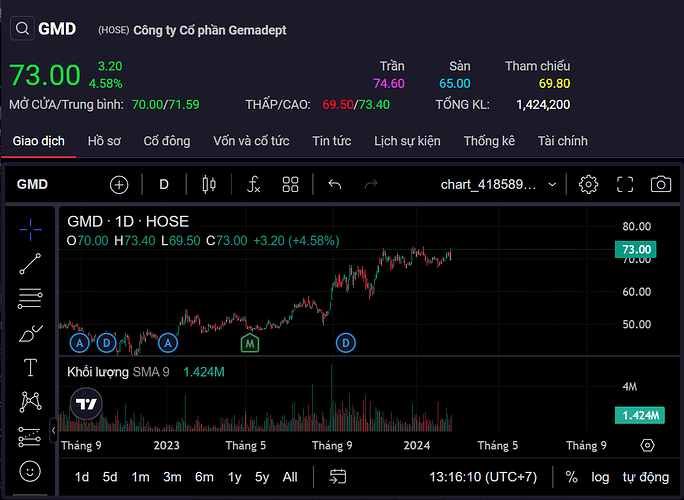Open the Lịch sự kiện tab

[x=407, y=141]
